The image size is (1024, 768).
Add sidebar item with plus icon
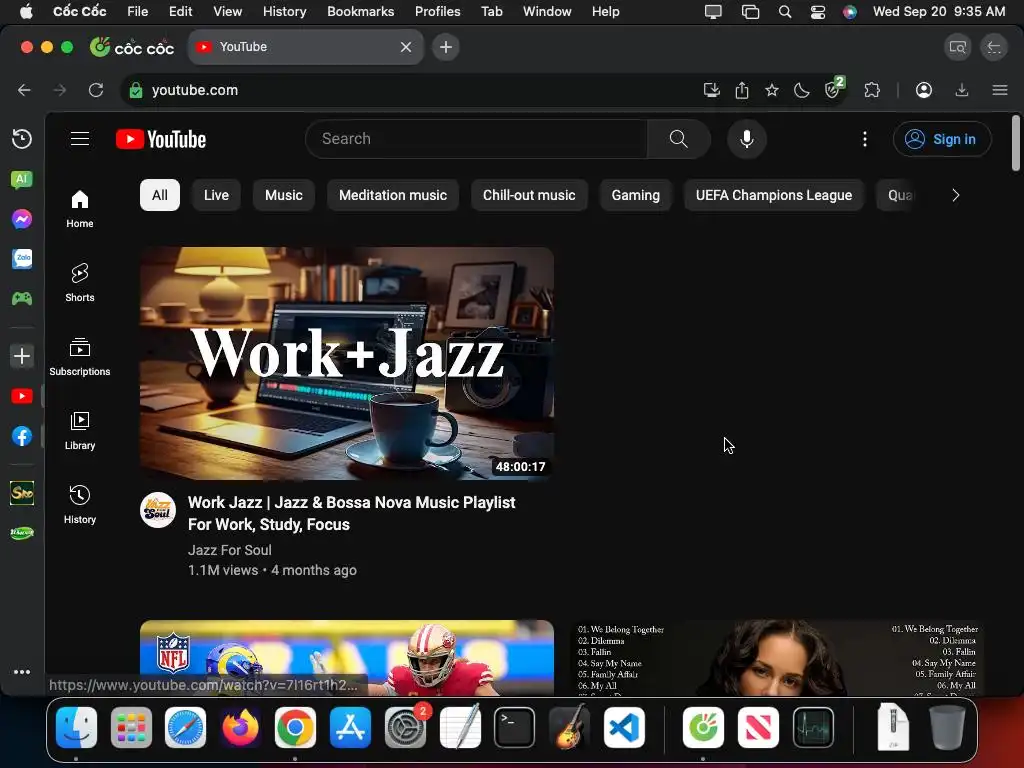click(x=22, y=356)
